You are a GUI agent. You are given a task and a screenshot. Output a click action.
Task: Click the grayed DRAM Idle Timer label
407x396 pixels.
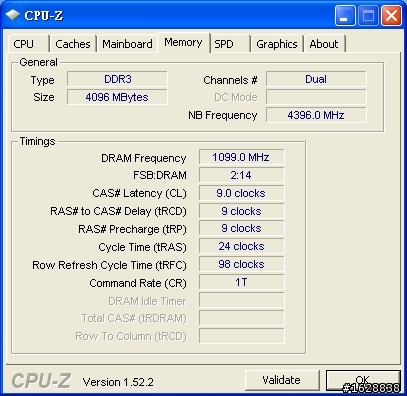pos(147,301)
